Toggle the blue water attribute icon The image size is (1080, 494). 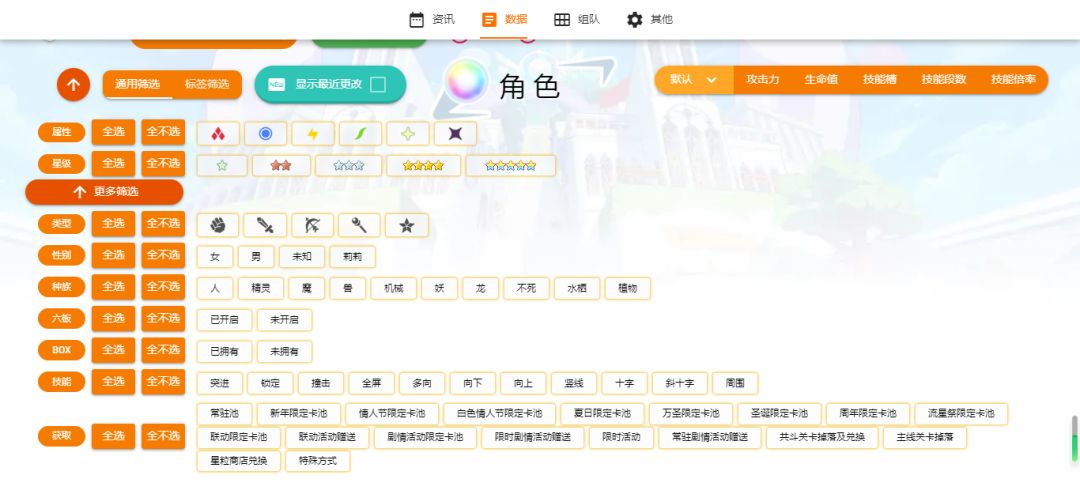265,134
